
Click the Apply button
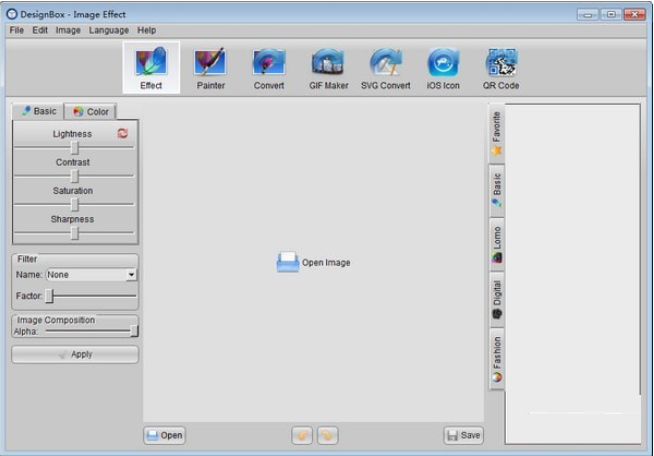[x=75, y=355]
